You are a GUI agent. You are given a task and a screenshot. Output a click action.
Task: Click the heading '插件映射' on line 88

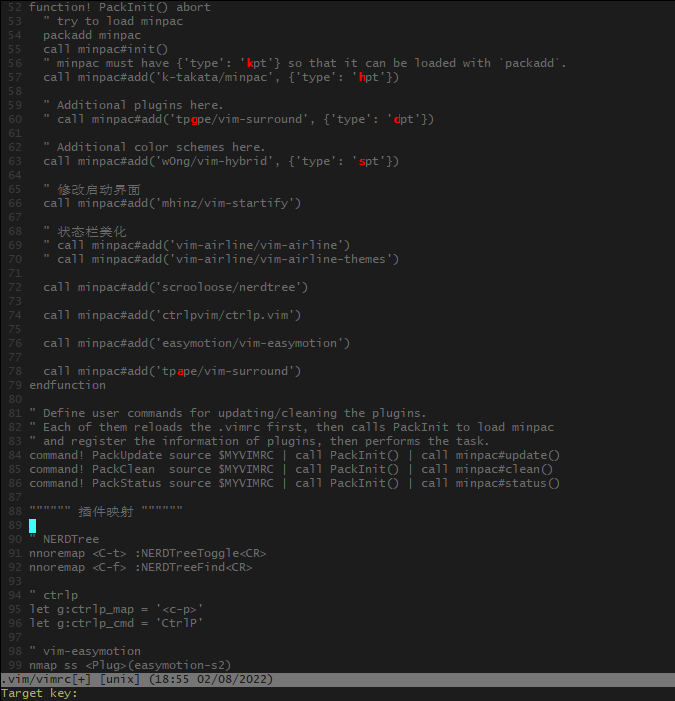pyautogui.click(x=106, y=511)
